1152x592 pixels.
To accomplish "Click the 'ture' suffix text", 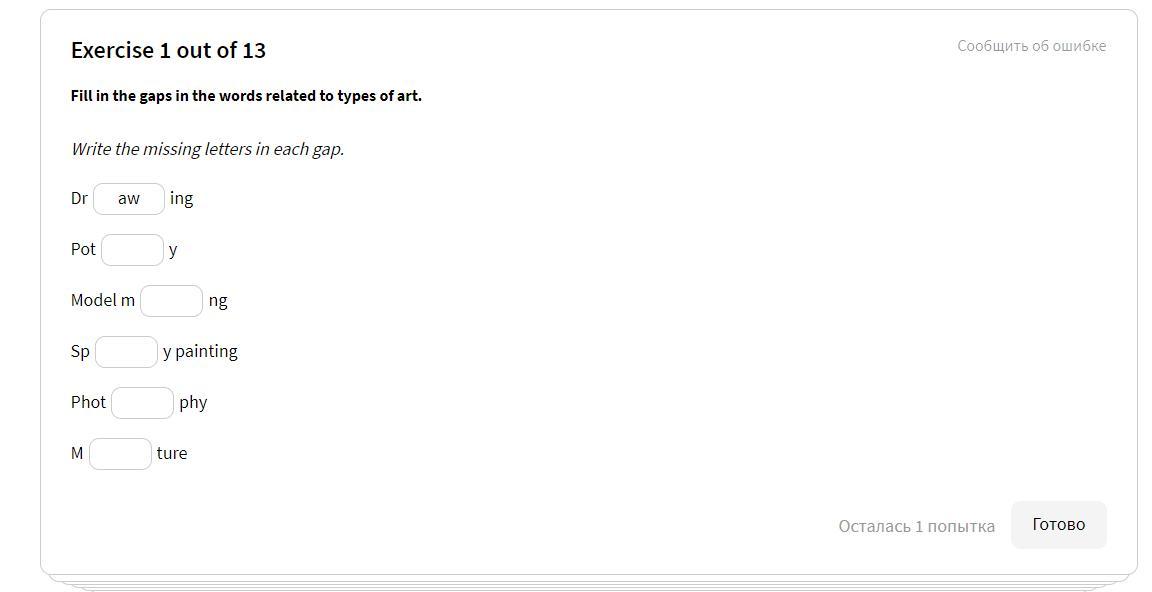I will coord(172,454).
